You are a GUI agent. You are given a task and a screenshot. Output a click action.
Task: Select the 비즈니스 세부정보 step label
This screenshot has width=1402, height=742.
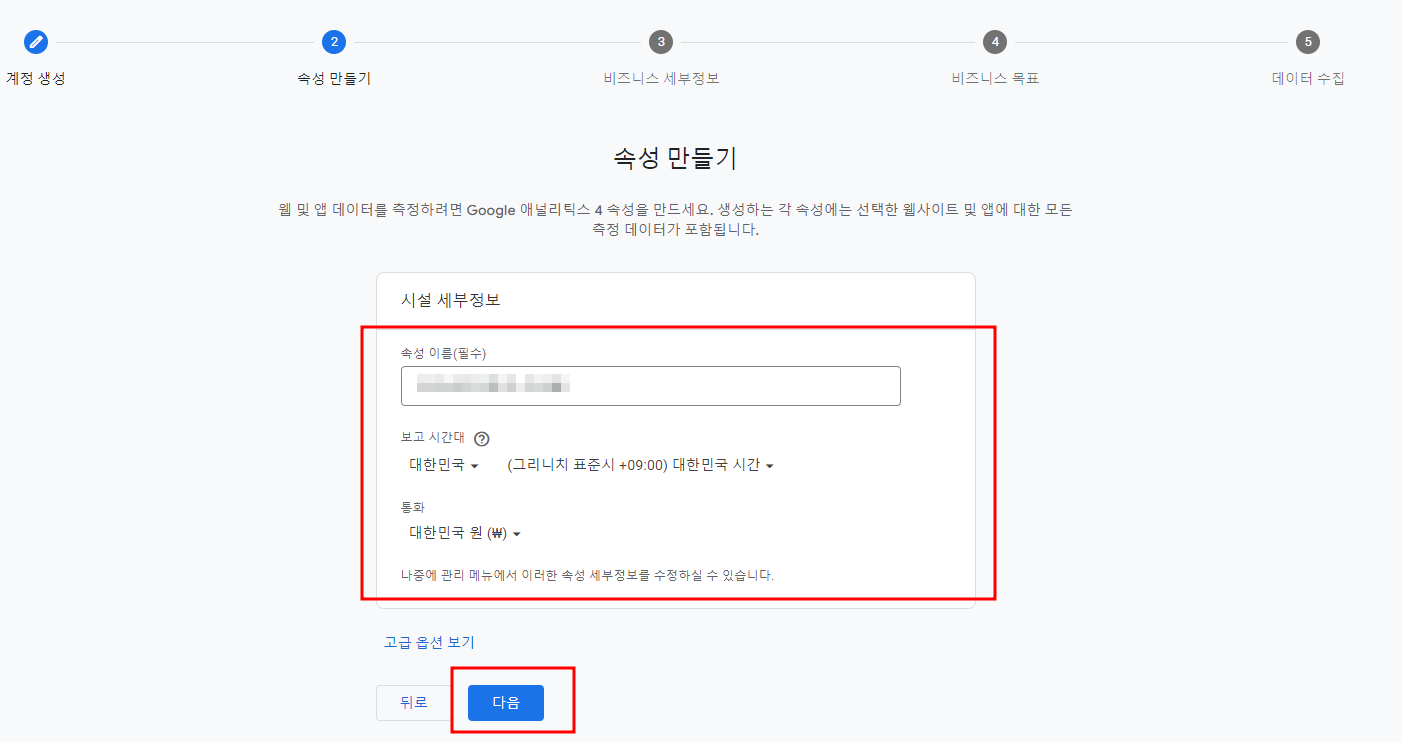(x=664, y=79)
